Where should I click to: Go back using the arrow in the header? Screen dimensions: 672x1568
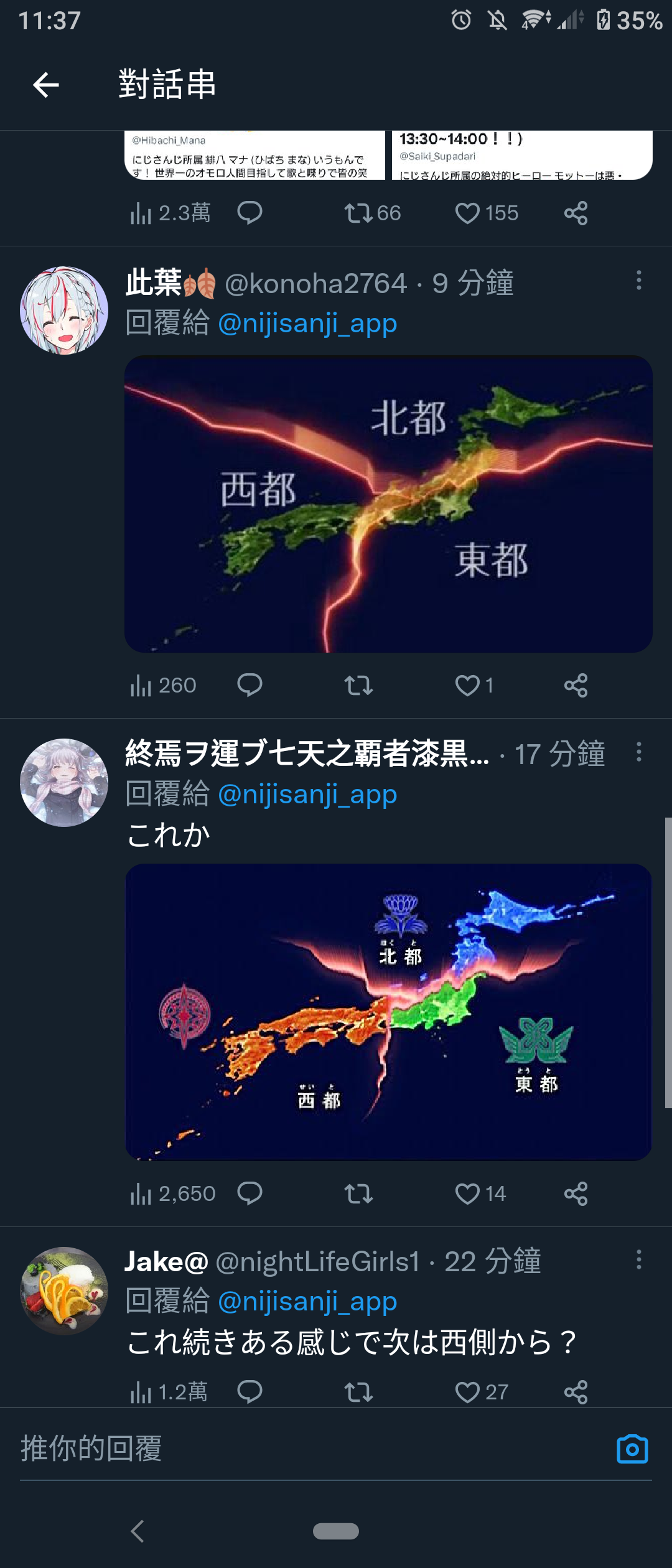(x=46, y=85)
